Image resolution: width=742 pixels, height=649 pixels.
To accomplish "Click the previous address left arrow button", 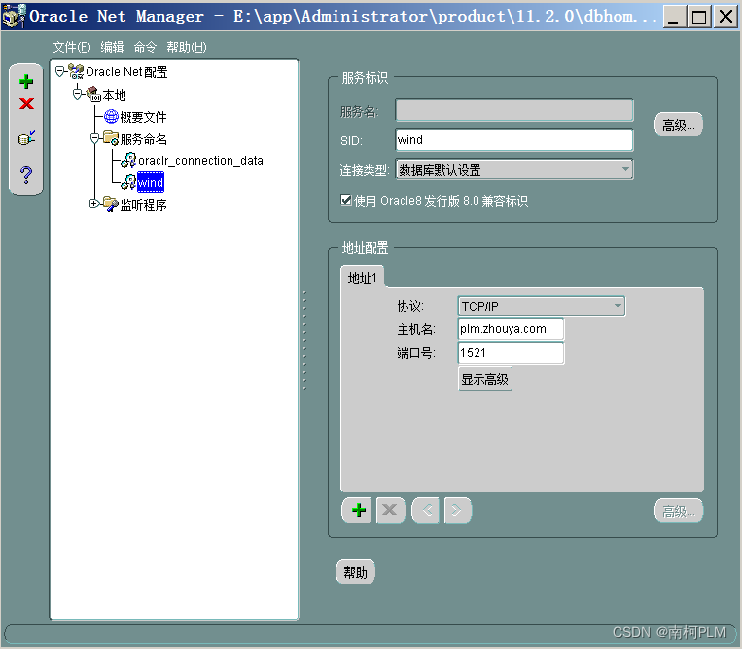I will pyautogui.click(x=426, y=510).
